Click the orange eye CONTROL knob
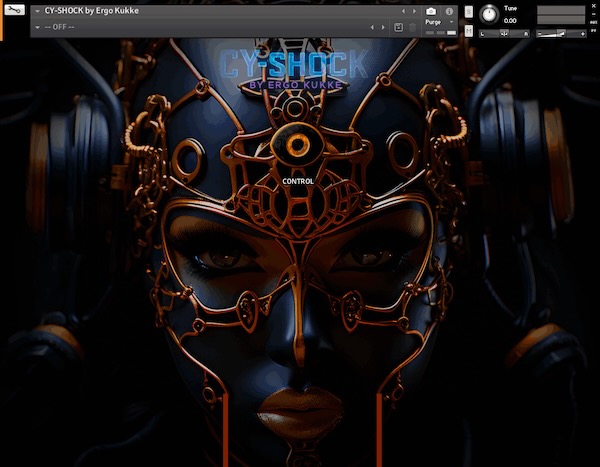 (x=297, y=146)
